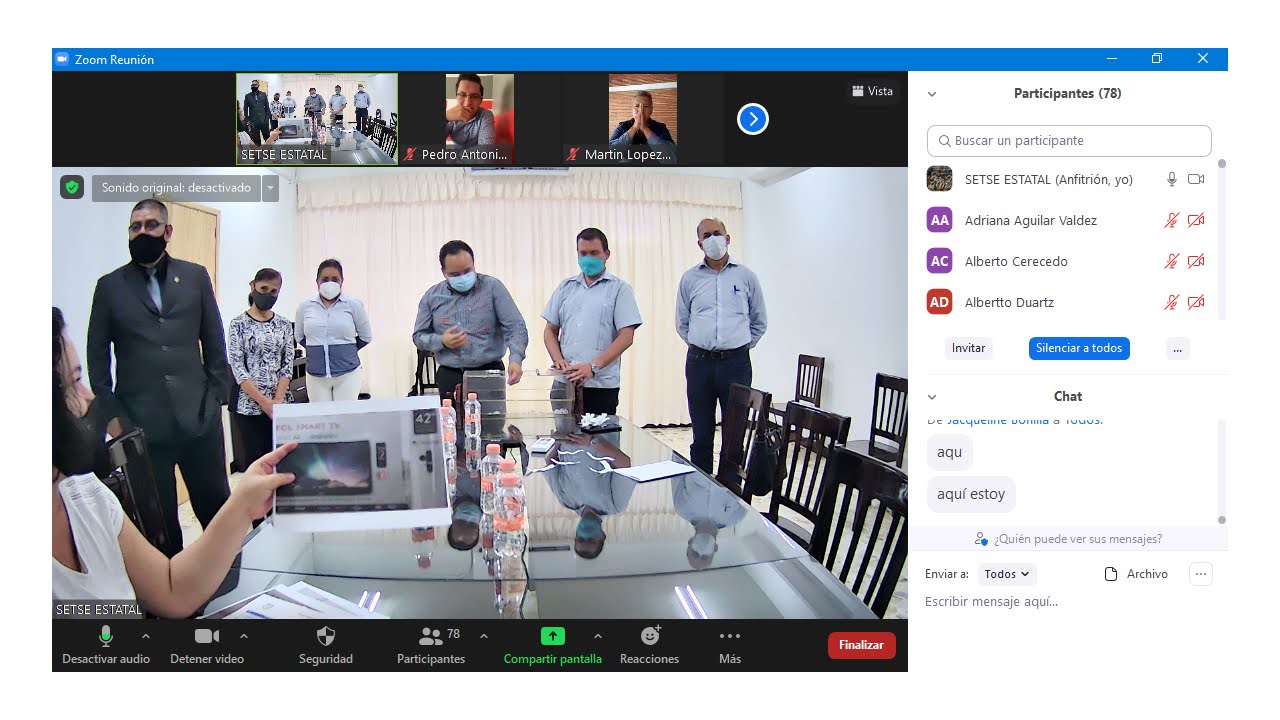
Task: Expand the caret beside Participantes in the toolbar
Action: [x=484, y=636]
